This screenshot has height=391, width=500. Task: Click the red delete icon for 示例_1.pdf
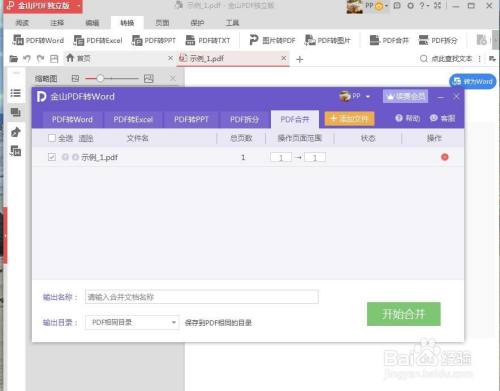pos(444,157)
